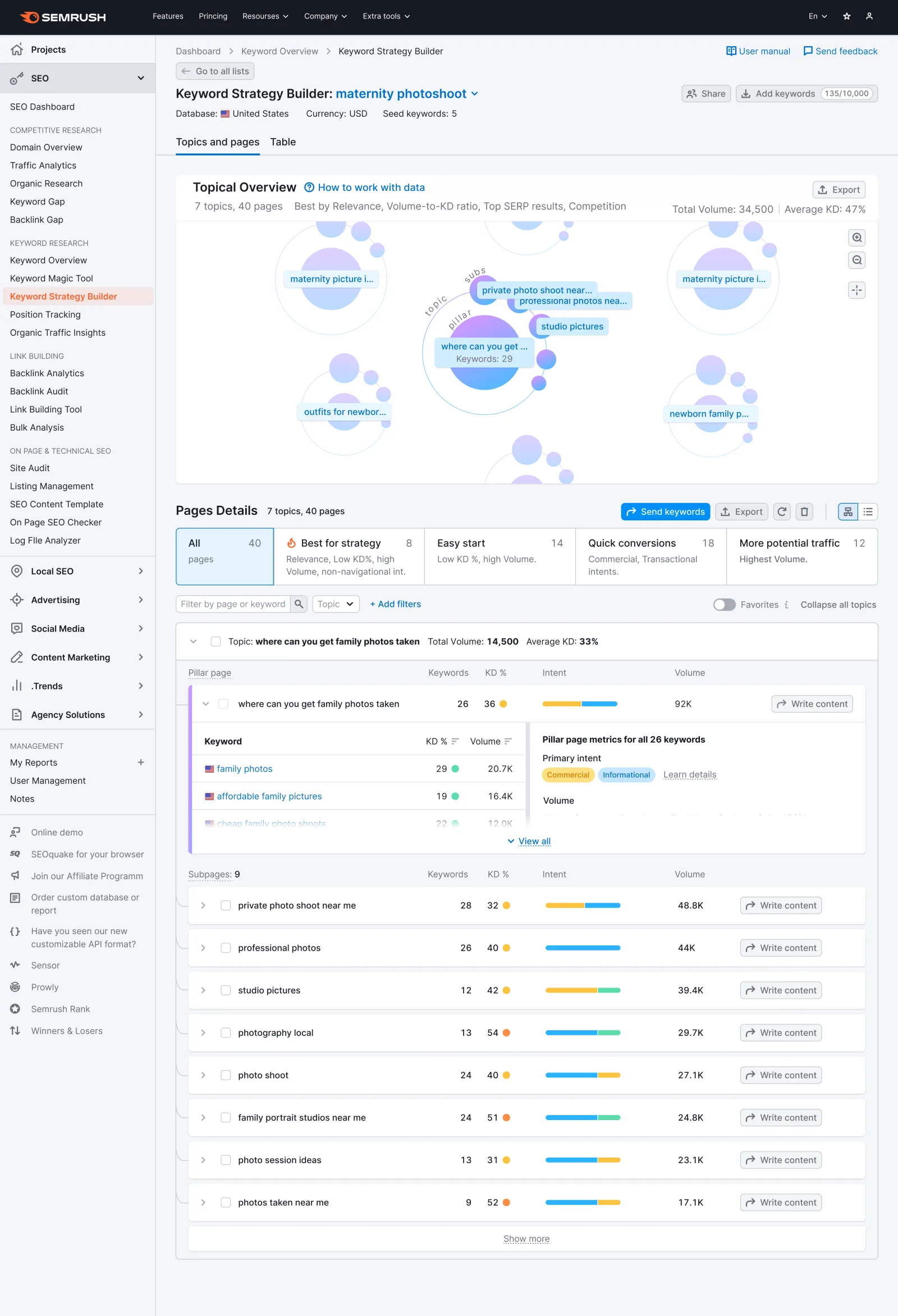Click the Sensor icon
Screen dimensions: 898x1316
point(15,965)
